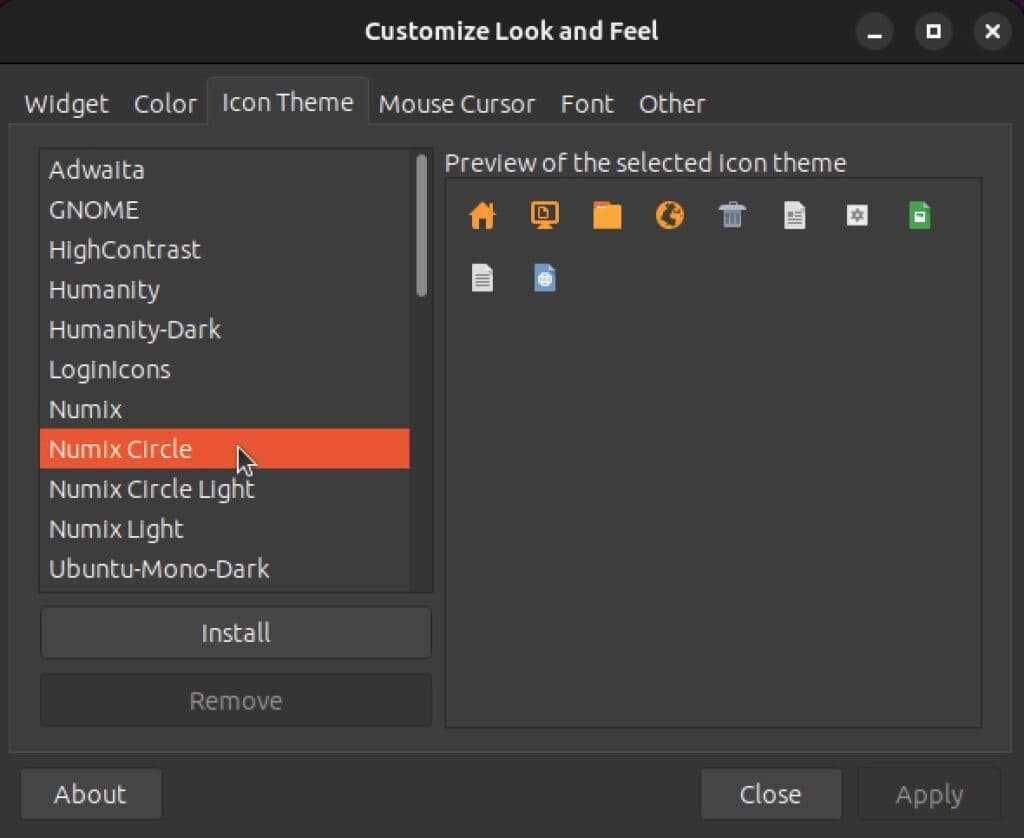1024x838 pixels.
Task: Select the plain Numix icon theme
Action: tap(225, 409)
